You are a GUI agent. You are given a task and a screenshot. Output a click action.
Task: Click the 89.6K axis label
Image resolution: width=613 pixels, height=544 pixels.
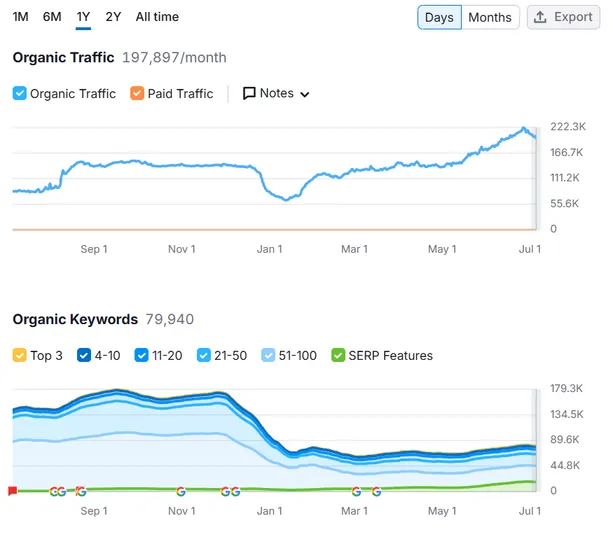tap(565, 440)
